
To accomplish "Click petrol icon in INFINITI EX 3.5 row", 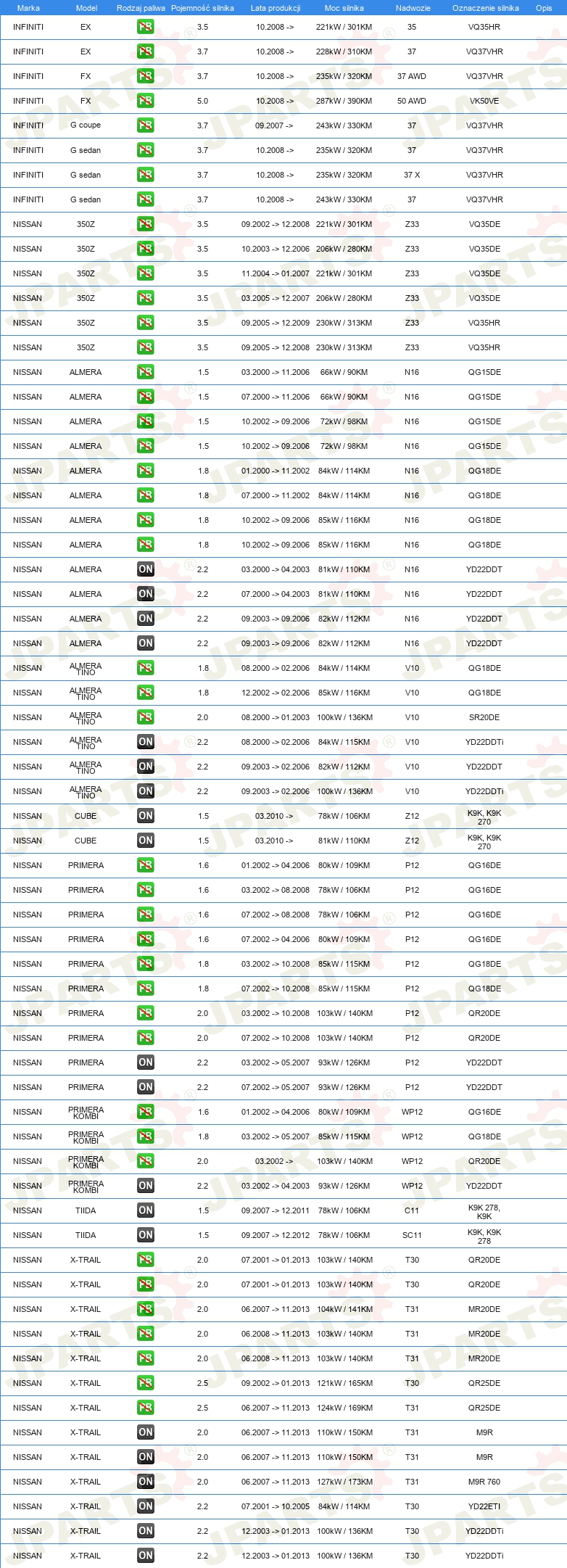I will 146,27.
